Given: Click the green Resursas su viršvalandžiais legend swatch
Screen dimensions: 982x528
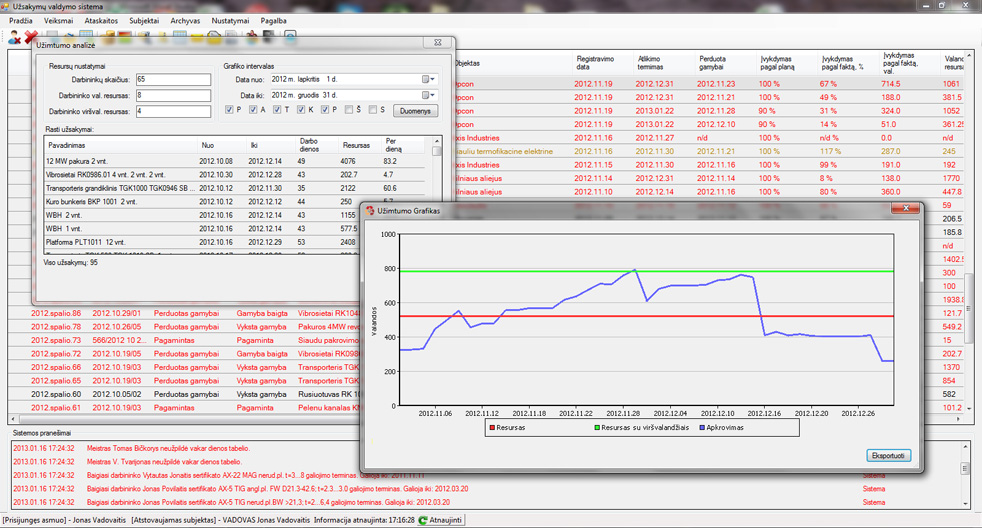Looking at the screenshot, I should click(x=597, y=428).
